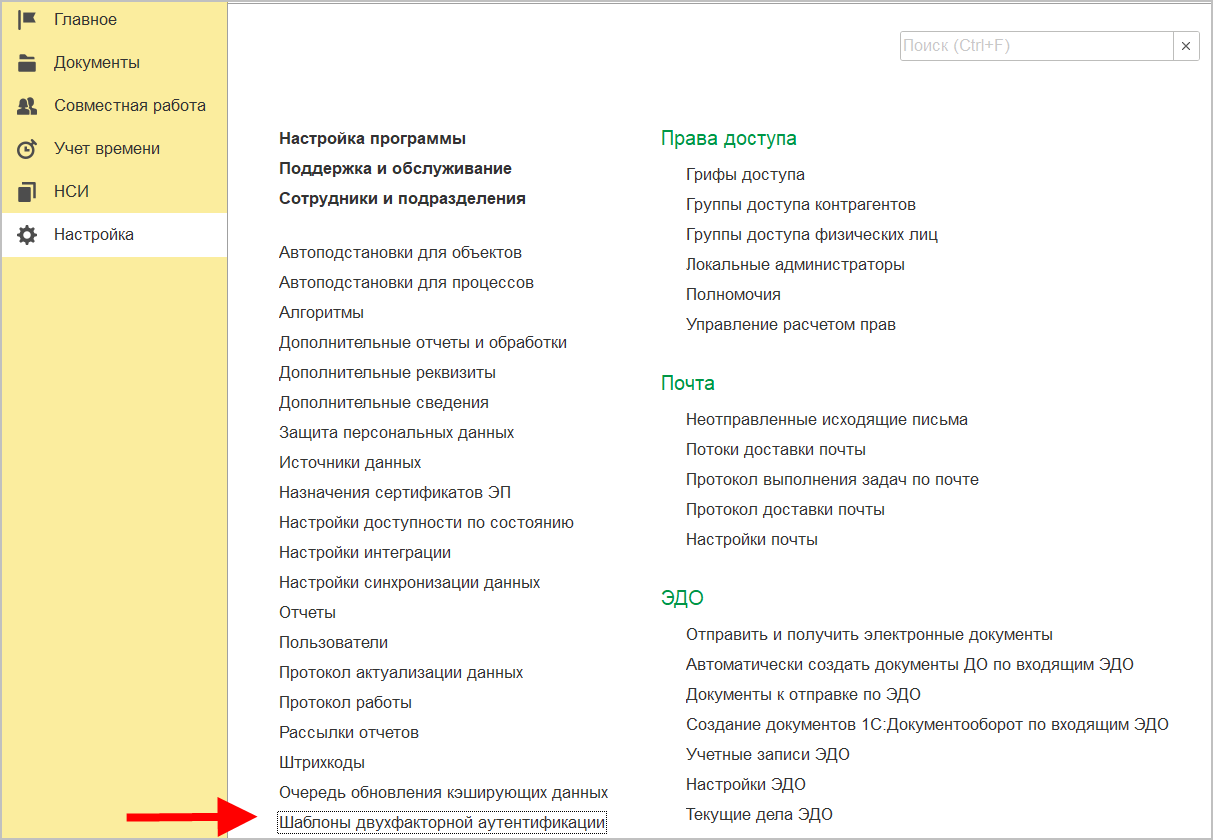Viewport: 1213px width, 840px height.
Task: Click the flag icon next to Главное
Action: 27,19
